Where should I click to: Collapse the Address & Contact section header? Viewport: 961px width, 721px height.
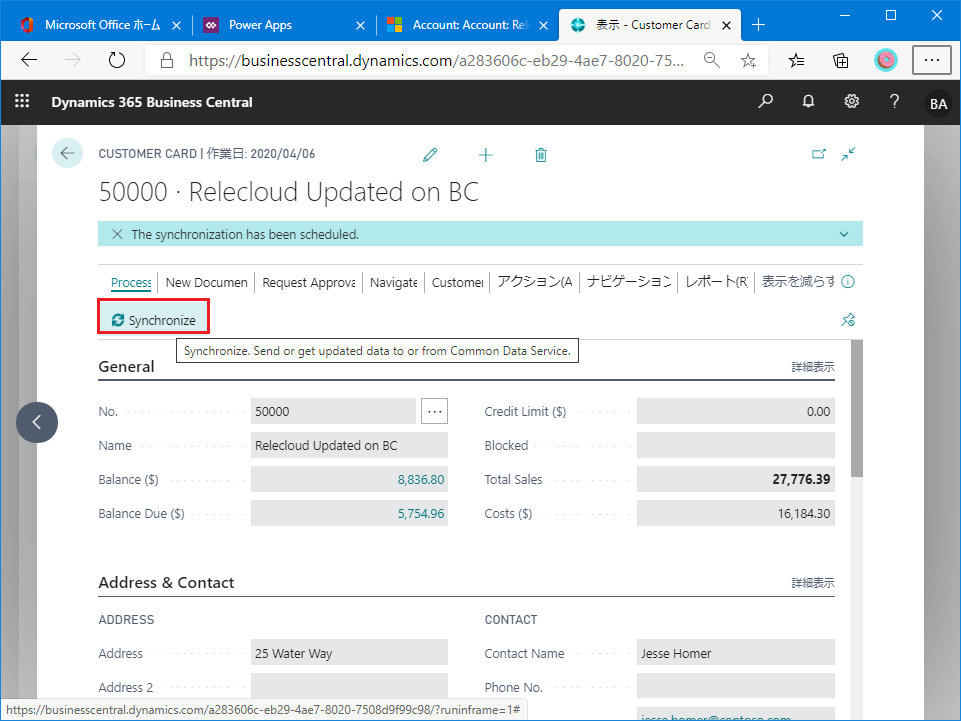click(166, 582)
